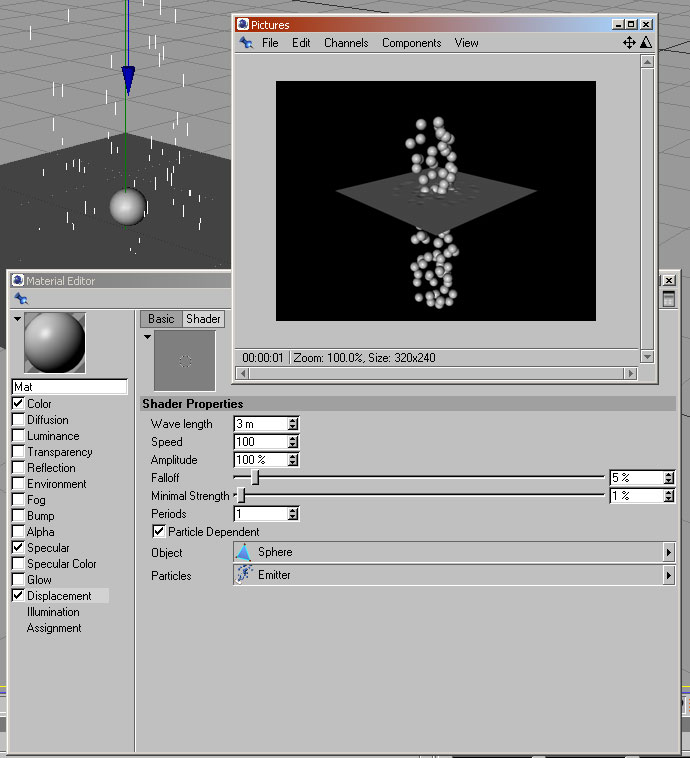Click the Sphere object icon in Object field
The image size is (690, 758).
tap(244, 552)
